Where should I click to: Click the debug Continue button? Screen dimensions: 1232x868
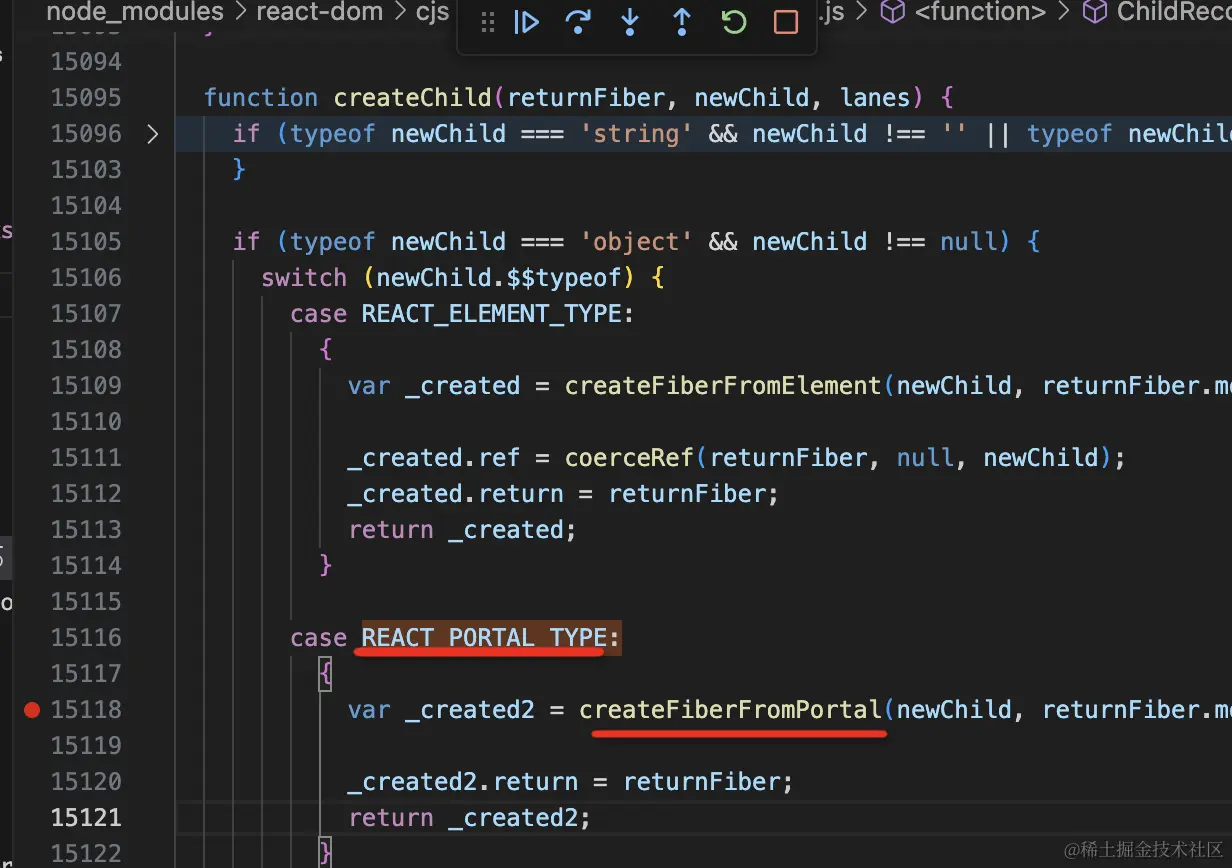coord(526,22)
